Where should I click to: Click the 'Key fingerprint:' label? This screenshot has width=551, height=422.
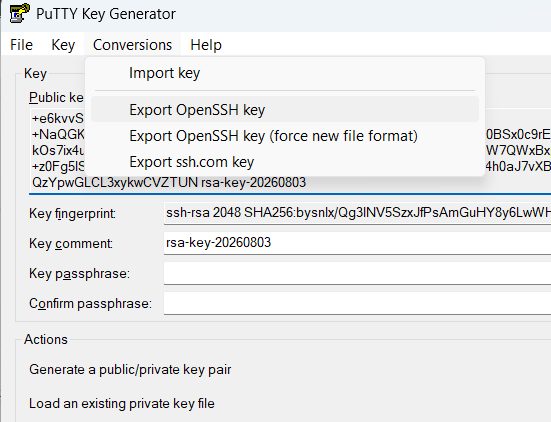tap(72, 213)
